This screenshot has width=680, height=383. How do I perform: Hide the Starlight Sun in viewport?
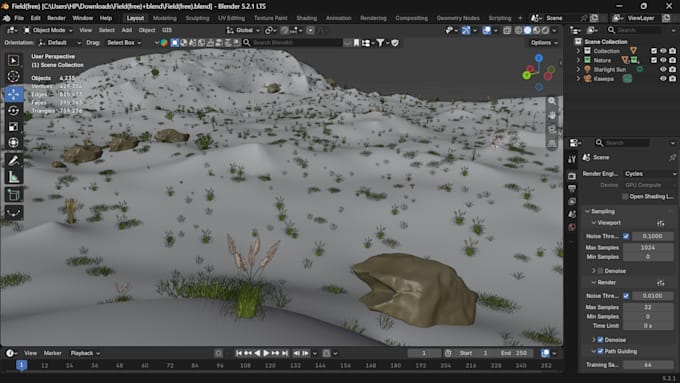pos(663,69)
